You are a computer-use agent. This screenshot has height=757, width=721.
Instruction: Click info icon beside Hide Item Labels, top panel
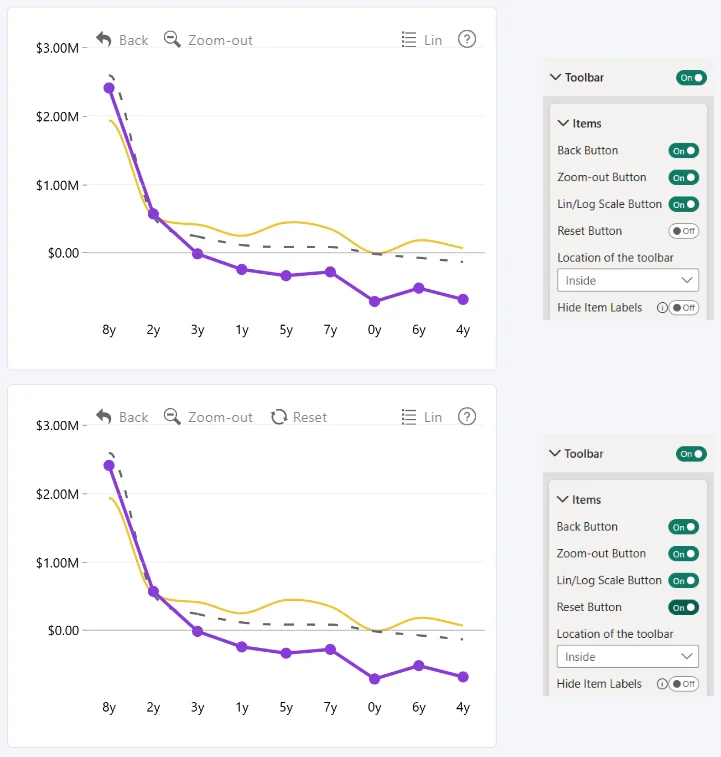pyautogui.click(x=662, y=308)
